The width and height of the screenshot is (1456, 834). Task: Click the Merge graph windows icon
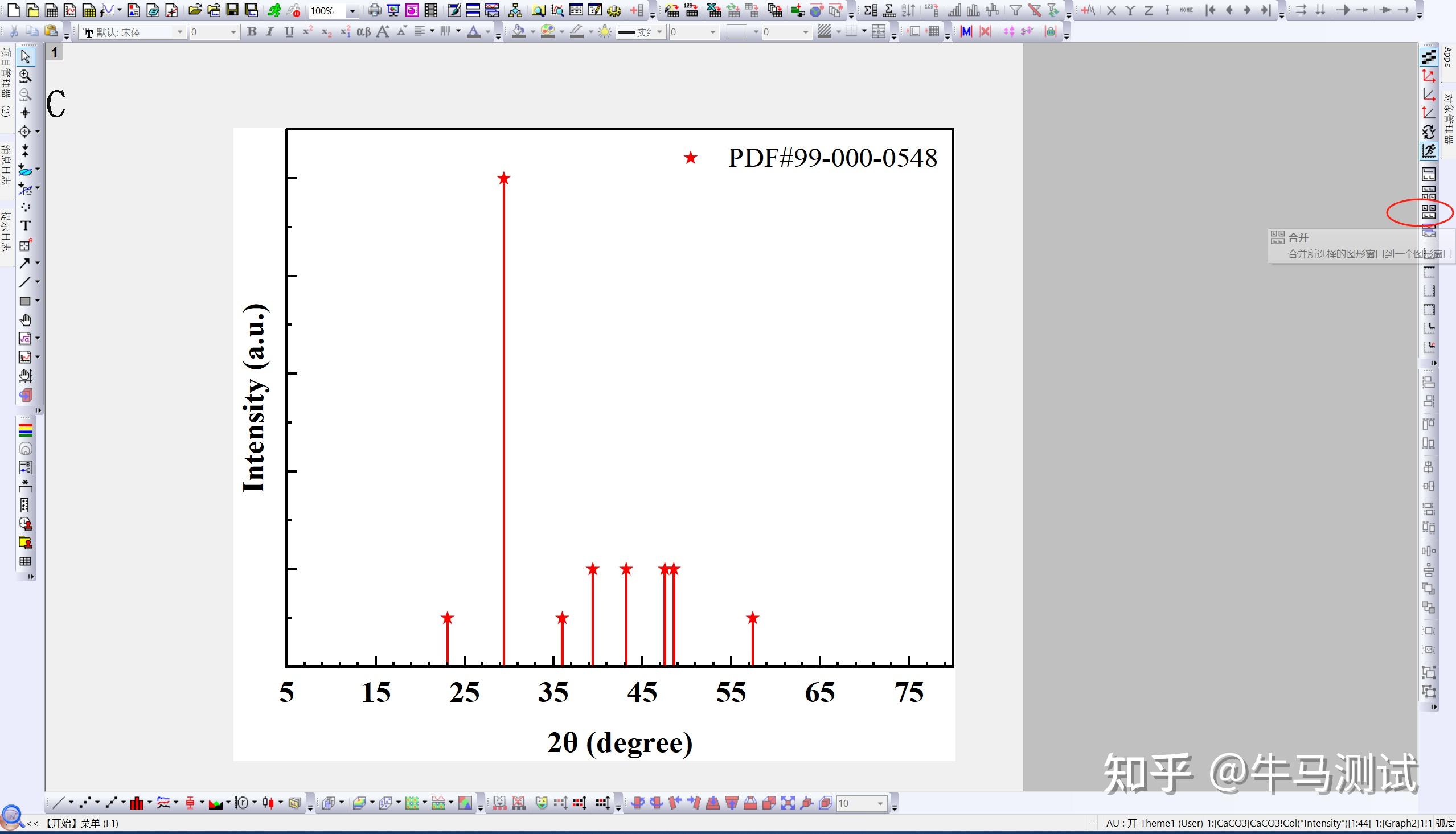[1429, 212]
